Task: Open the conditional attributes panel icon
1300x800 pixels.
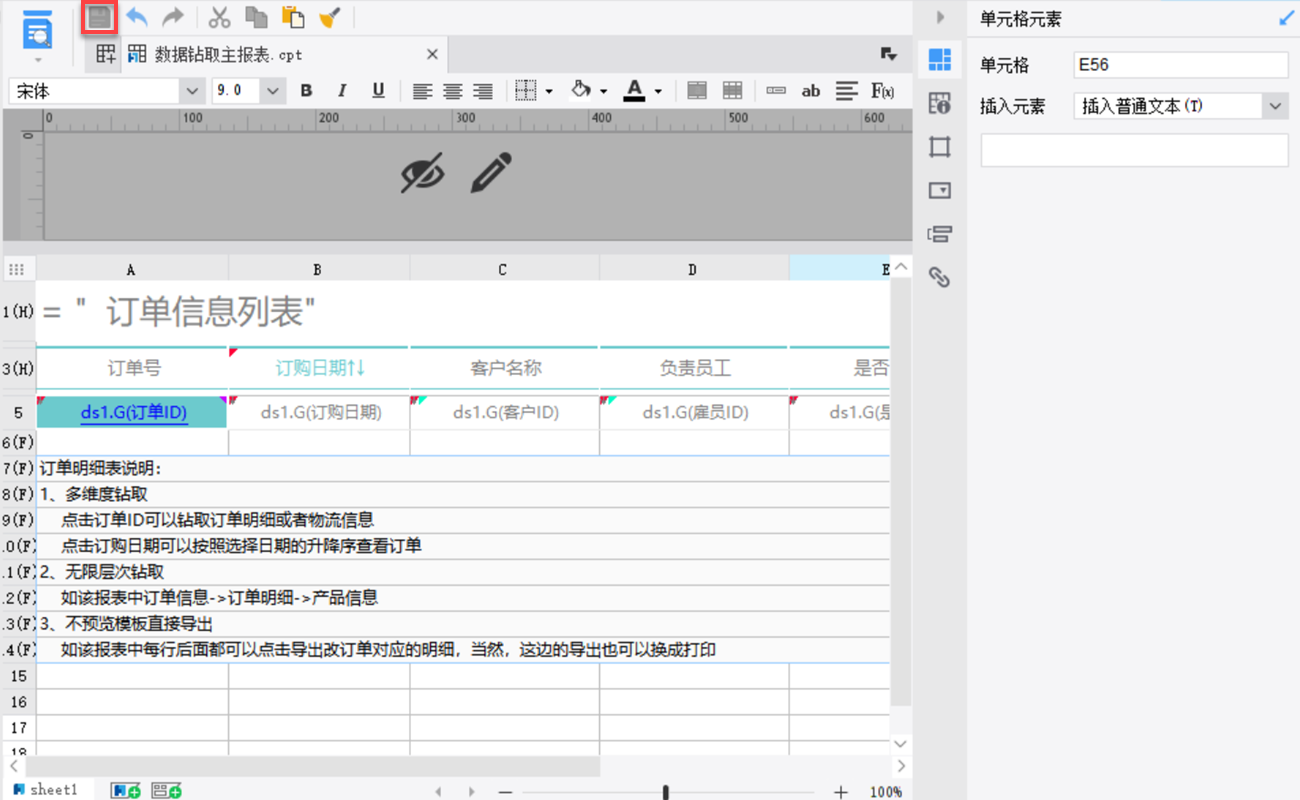Action: [x=939, y=234]
